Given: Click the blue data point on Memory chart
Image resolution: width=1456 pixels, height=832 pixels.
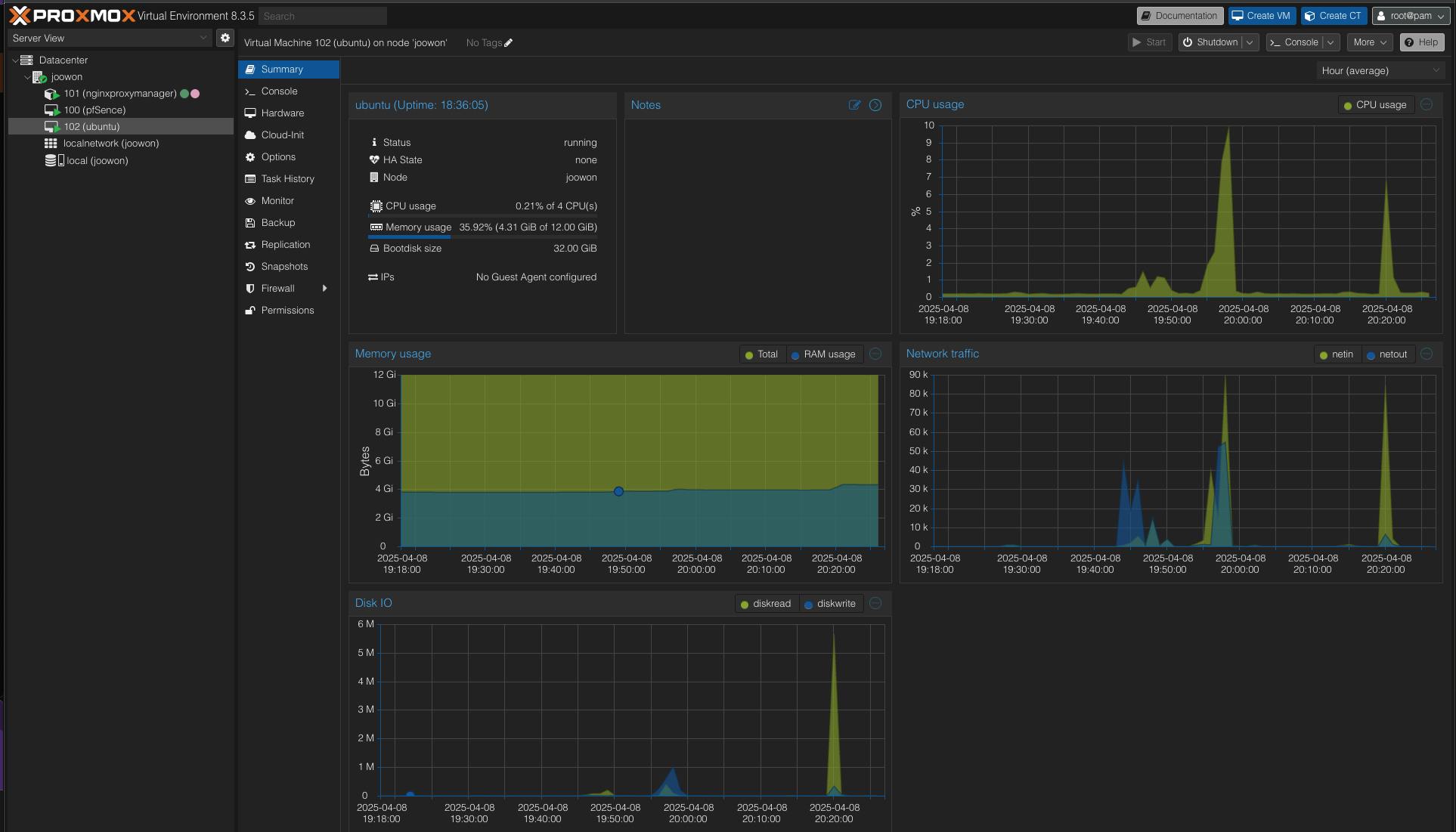Looking at the screenshot, I should click(618, 492).
